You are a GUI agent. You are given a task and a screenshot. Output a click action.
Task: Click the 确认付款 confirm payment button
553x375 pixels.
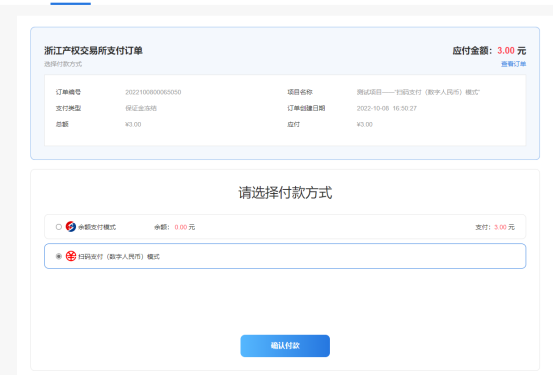(285, 346)
